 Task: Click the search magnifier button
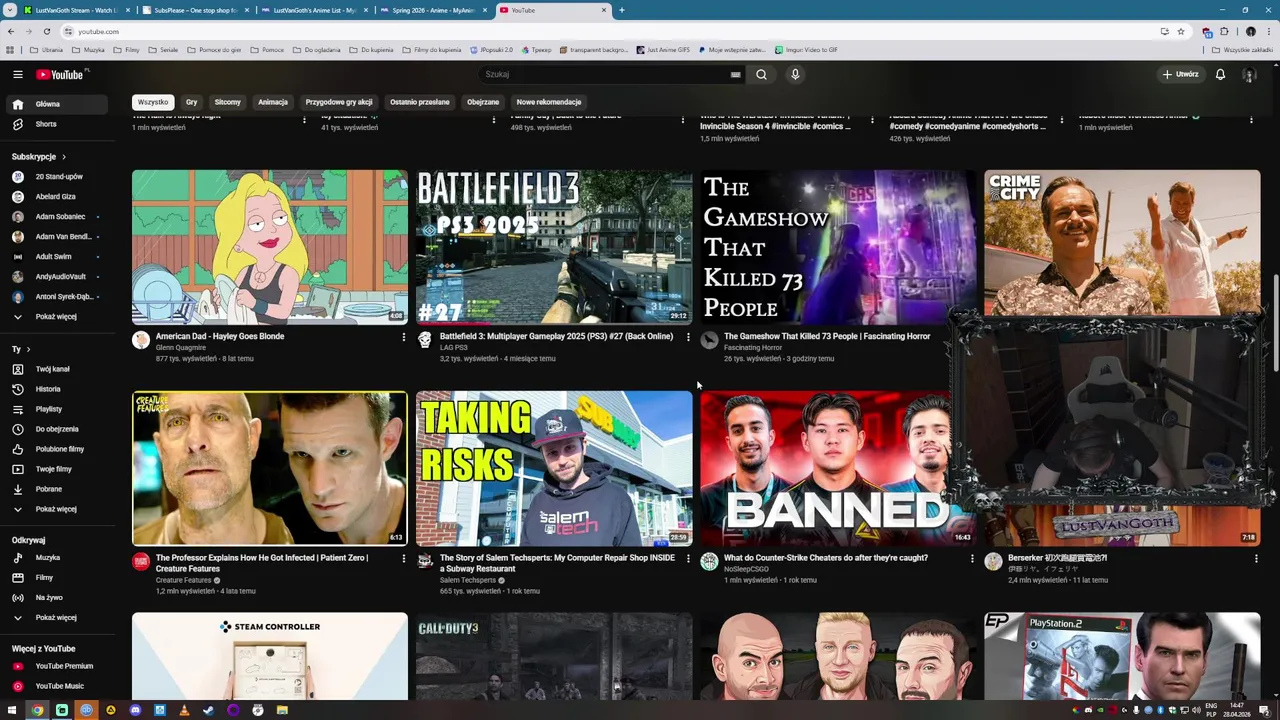tap(761, 74)
